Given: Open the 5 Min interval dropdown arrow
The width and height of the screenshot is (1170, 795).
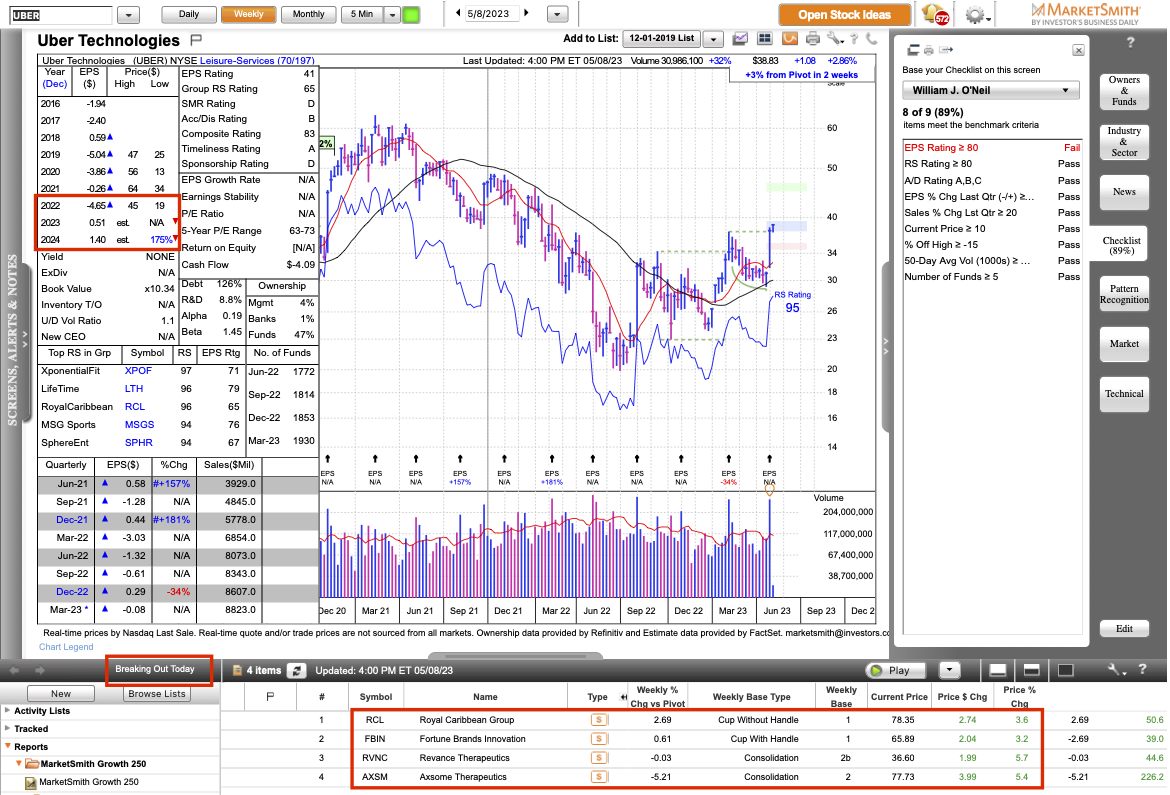Looking at the screenshot, I should tap(392, 14).
